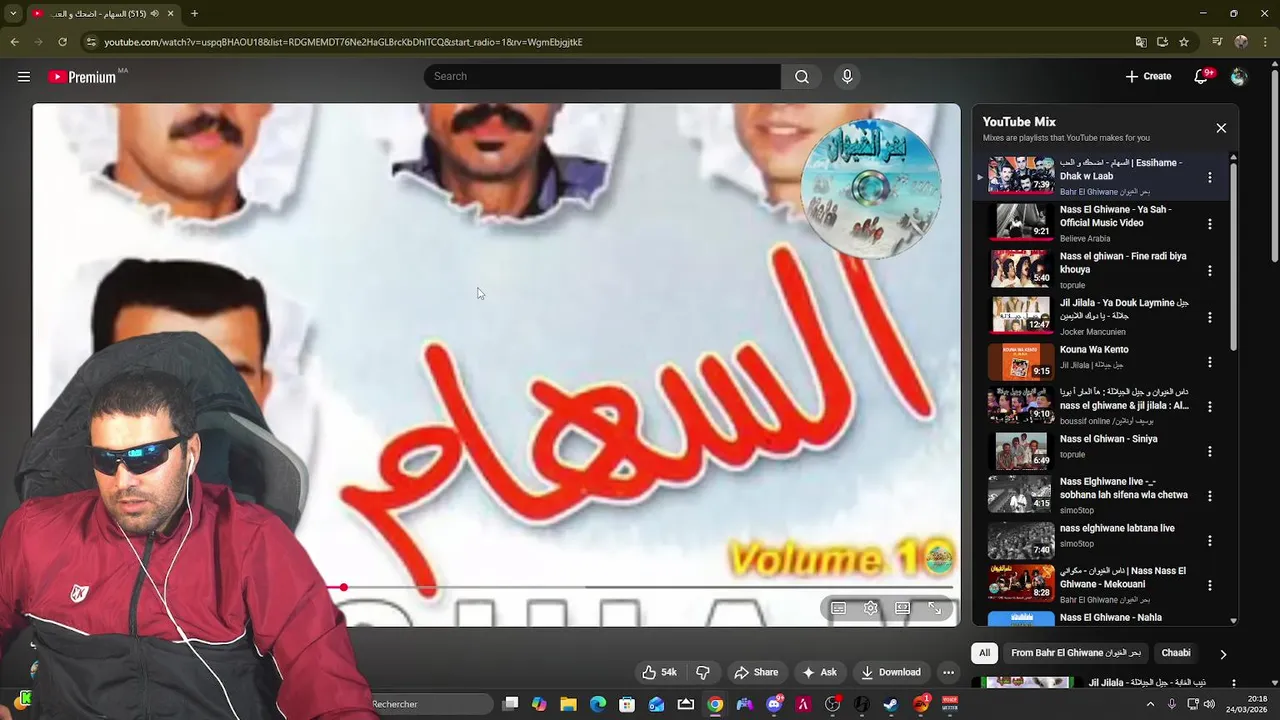This screenshot has height=720, width=1280.
Task: Open the notifications bell
Action: click(x=1202, y=76)
